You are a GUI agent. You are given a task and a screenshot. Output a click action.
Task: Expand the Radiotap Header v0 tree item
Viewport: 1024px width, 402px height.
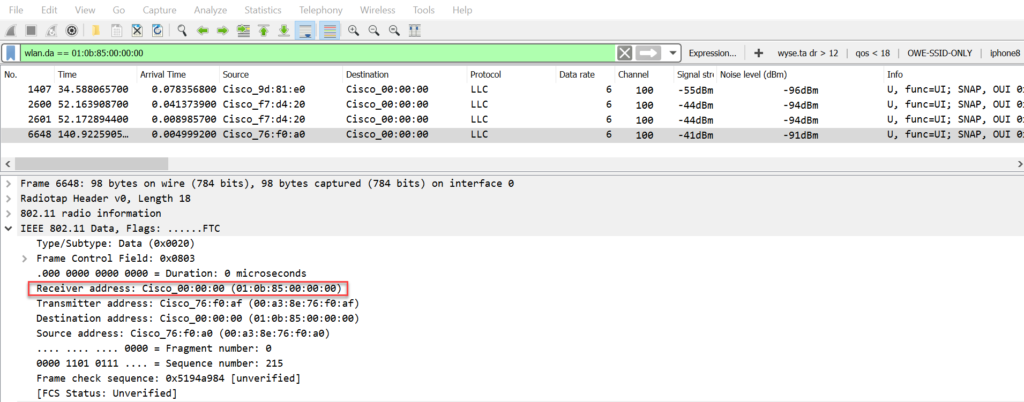(x=9, y=198)
